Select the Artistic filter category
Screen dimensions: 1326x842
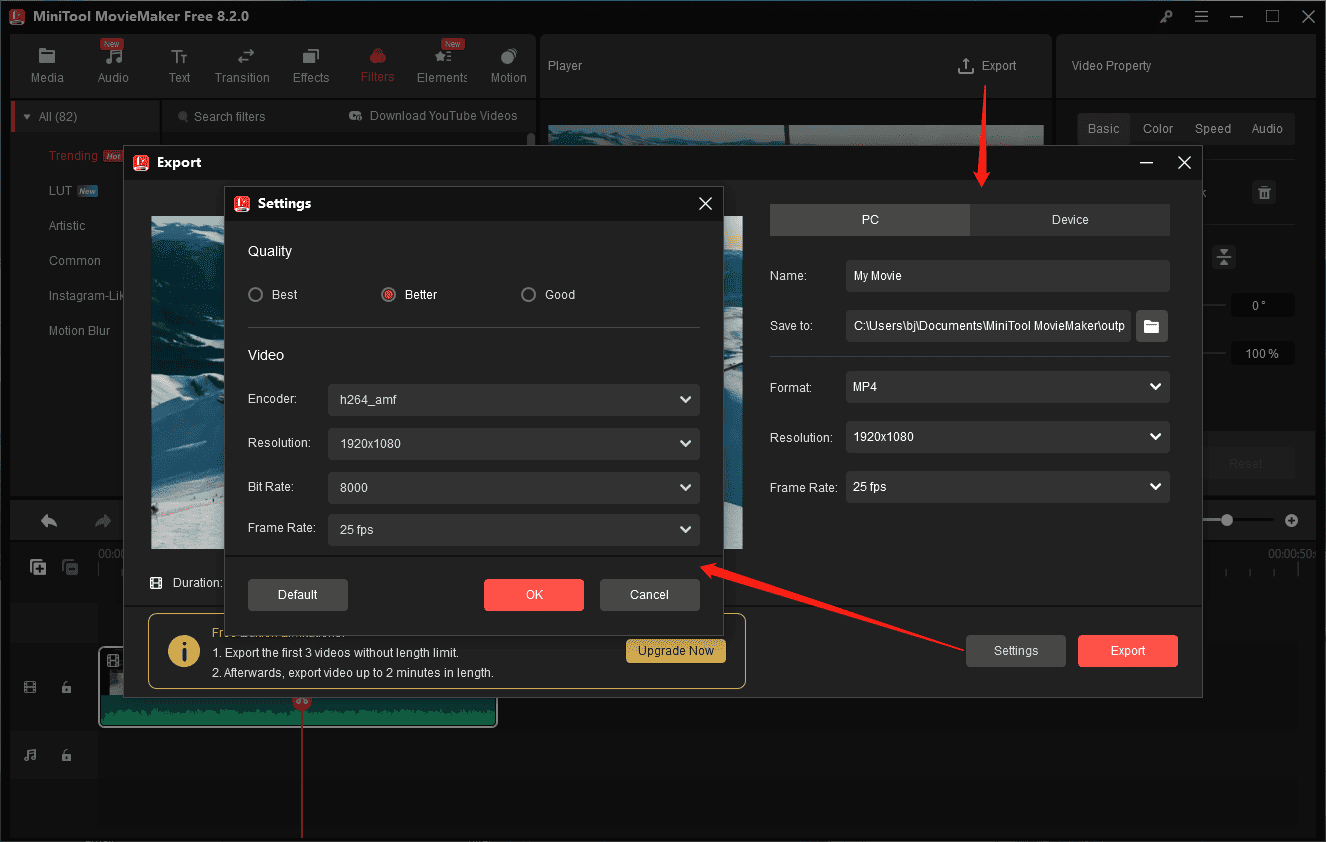(x=67, y=226)
